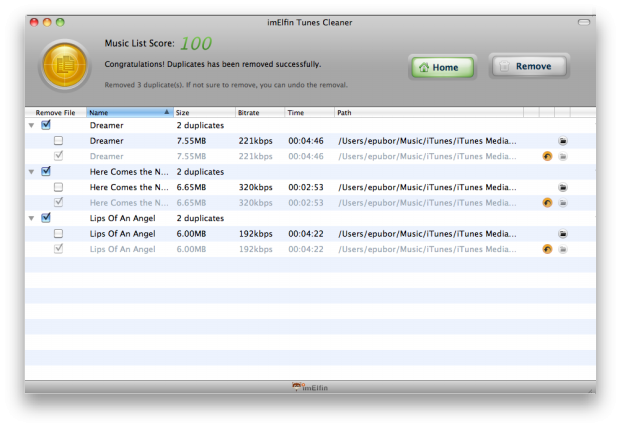This screenshot has height=428, width=620.
Task: Click the 'Removed 3 duplicate(s)' undo notice
Action: pyautogui.click(x=226, y=85)
